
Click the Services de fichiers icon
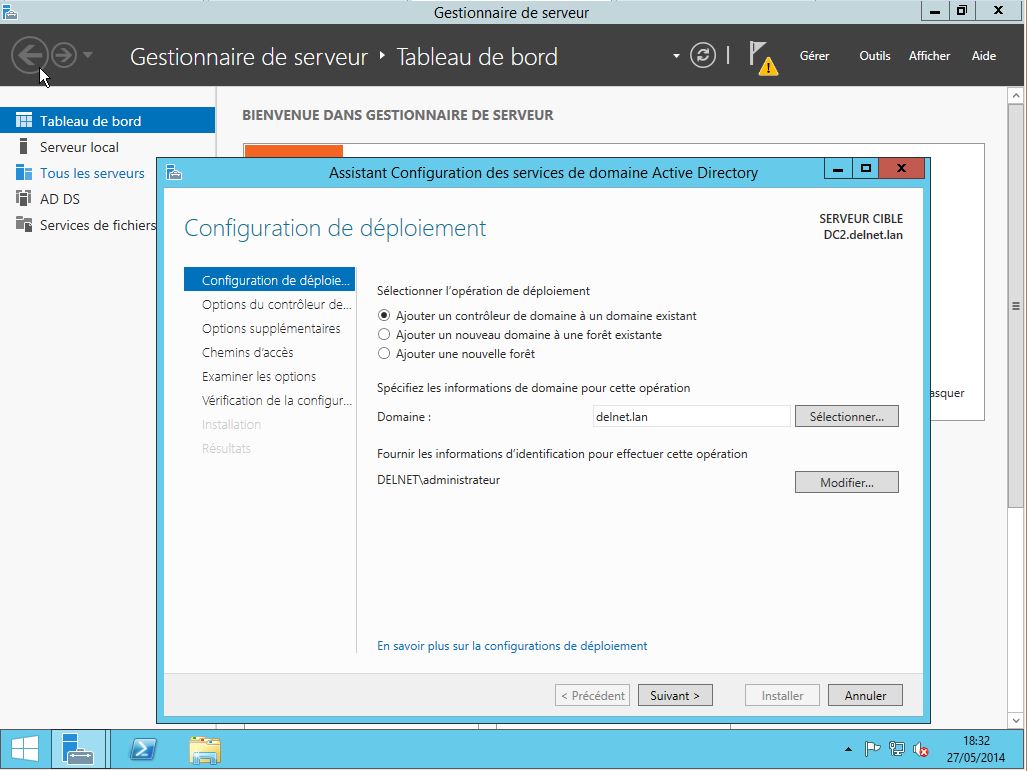(24, 224)
